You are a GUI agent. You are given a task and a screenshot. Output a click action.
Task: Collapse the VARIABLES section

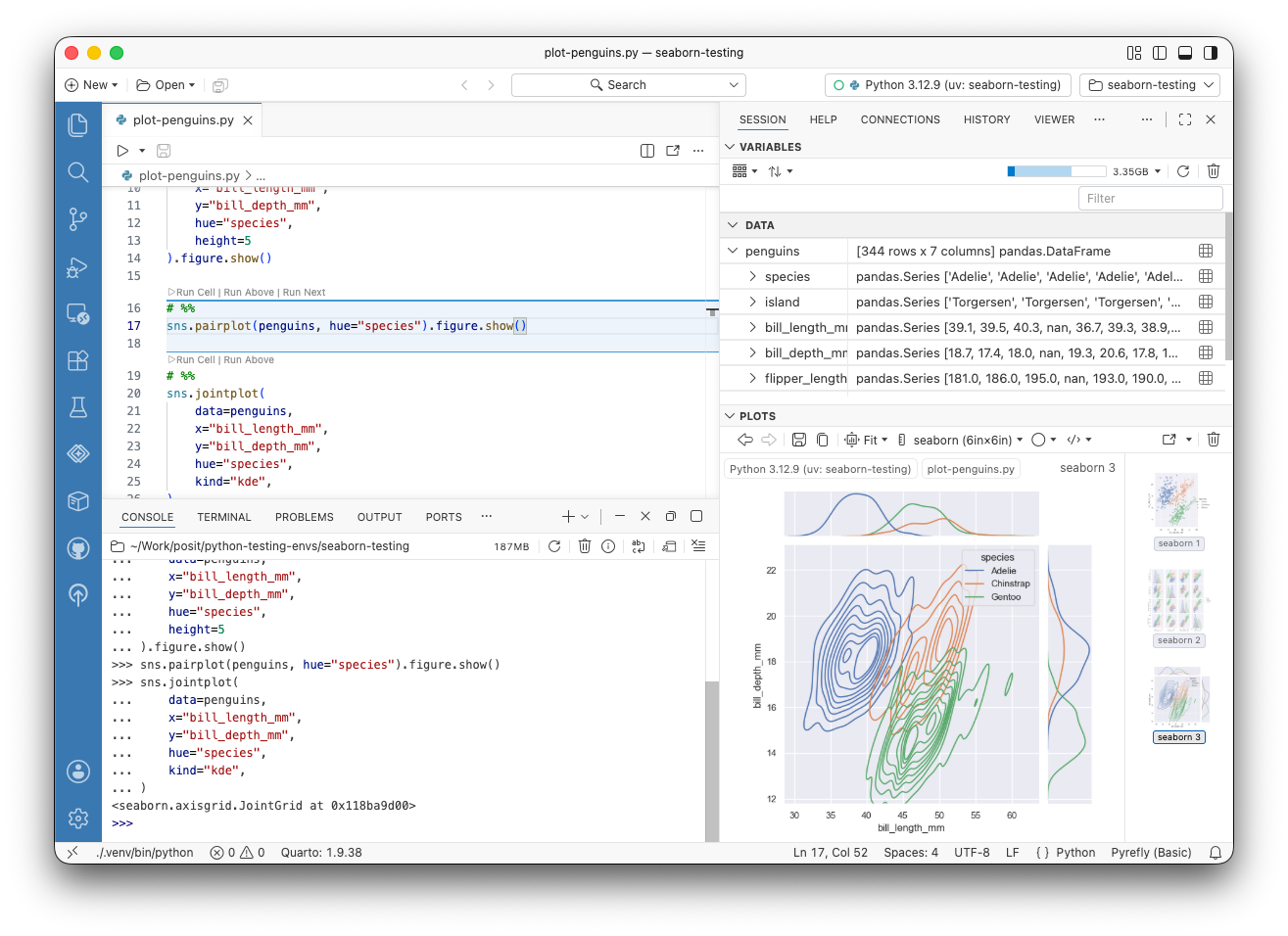730,147
